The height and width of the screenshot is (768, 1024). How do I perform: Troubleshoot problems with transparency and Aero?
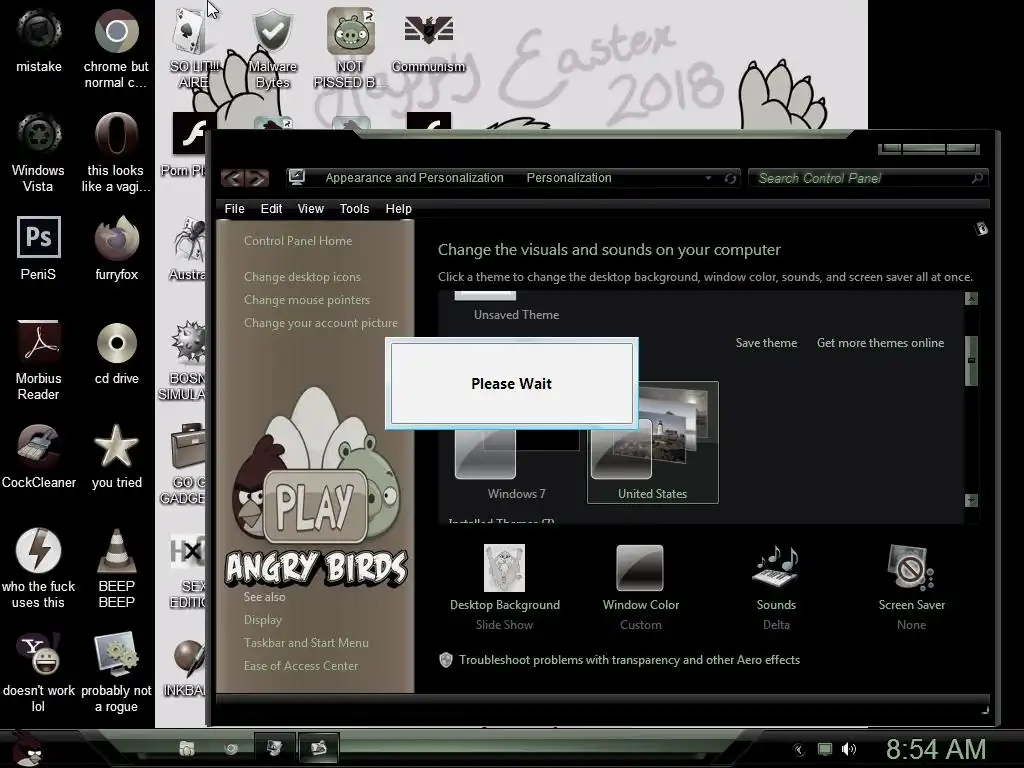[x=629, y=660]
